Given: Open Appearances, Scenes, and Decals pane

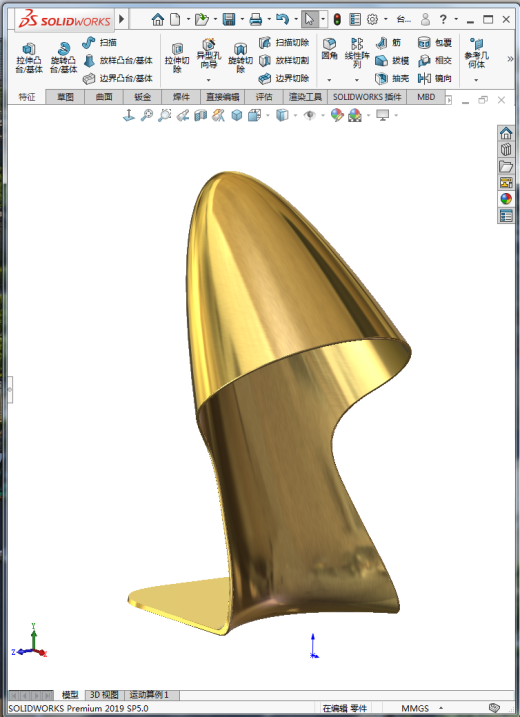Looking at the screenshot, I should (506, 199).
